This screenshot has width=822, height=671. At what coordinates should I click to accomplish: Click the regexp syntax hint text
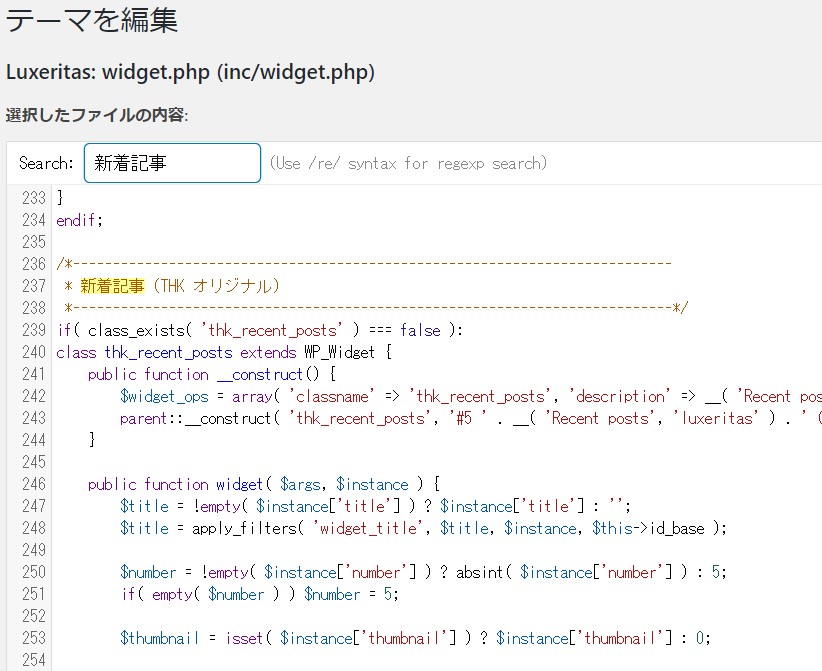pos(408,163)
